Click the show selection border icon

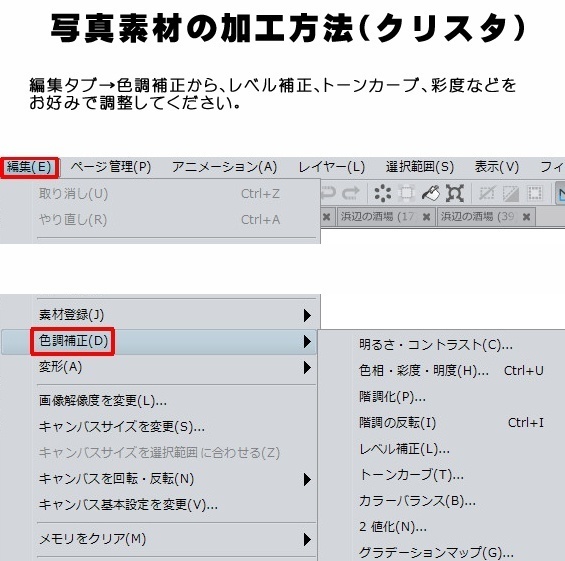(x=535, y=193)
